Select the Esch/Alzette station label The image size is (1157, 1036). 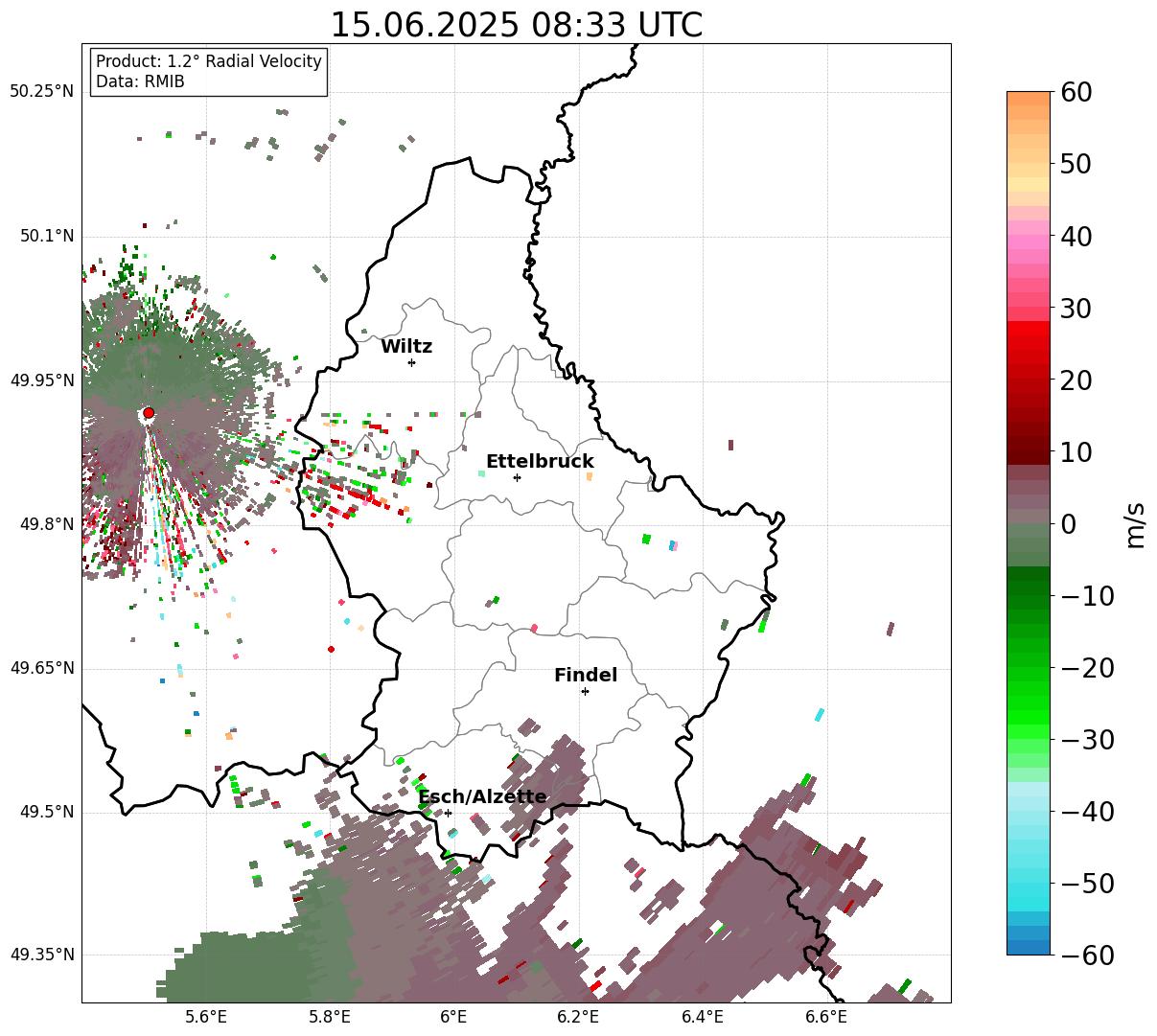tap(482, 797)
